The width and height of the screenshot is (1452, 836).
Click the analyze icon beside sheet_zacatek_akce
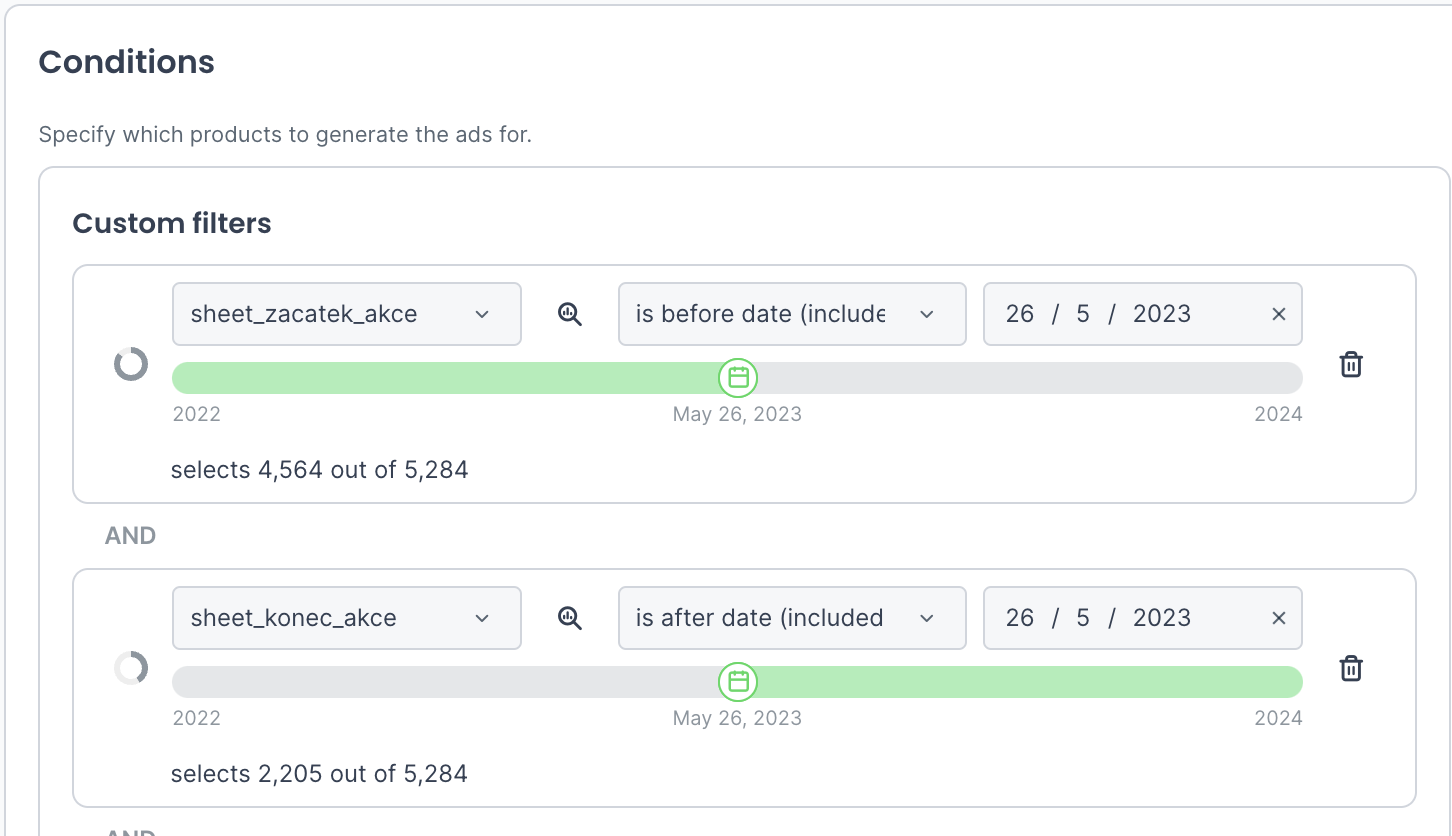(570, 314)
